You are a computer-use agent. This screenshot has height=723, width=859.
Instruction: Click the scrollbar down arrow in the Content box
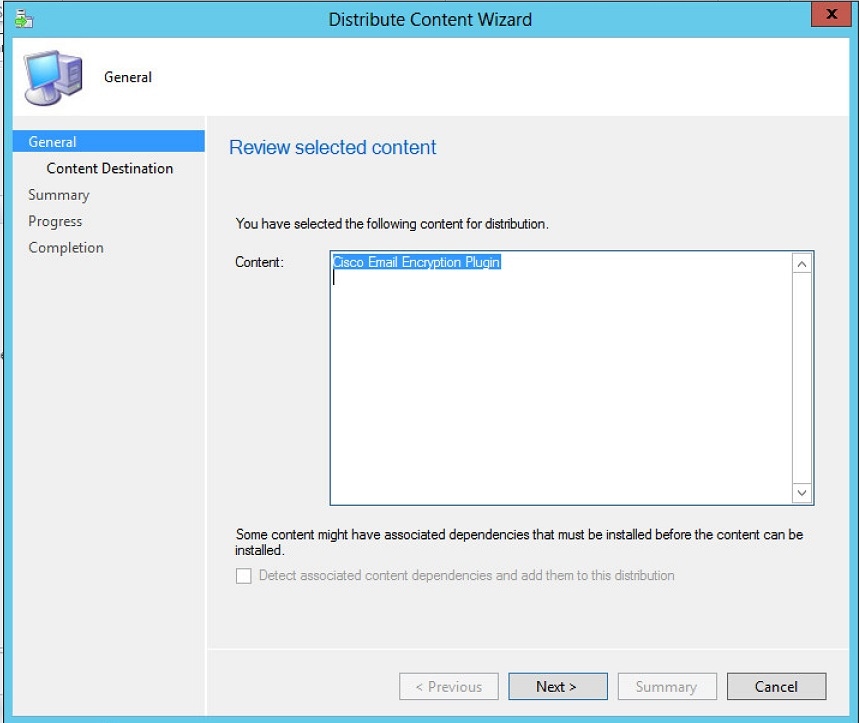tap(800, 492)
